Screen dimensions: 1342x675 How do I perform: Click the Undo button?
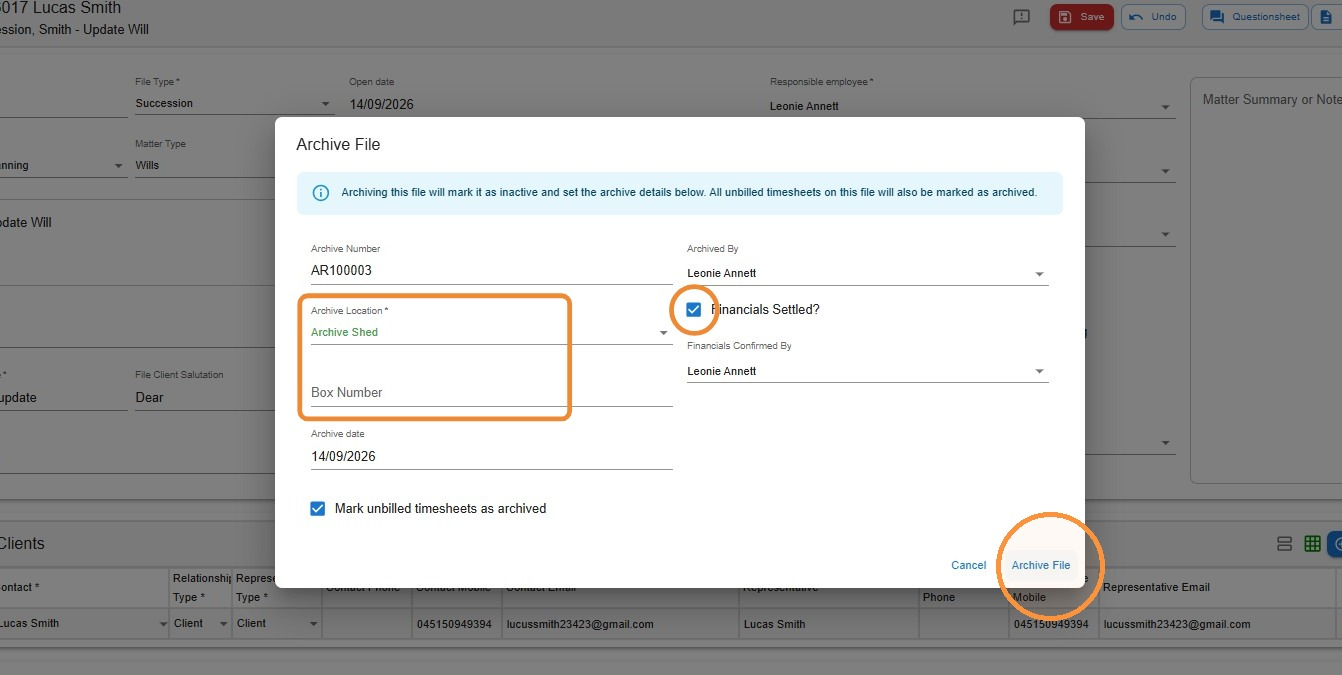(1153, 17)
